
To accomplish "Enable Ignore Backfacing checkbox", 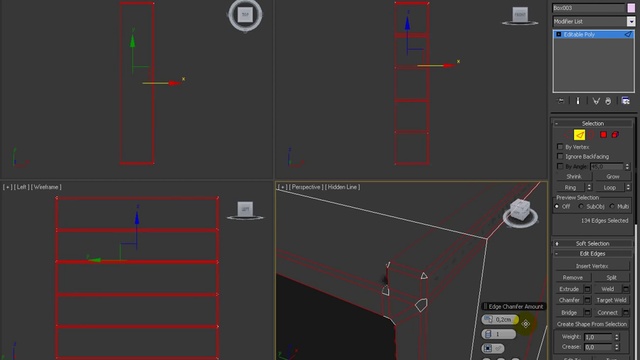I will tap(560, 156).
